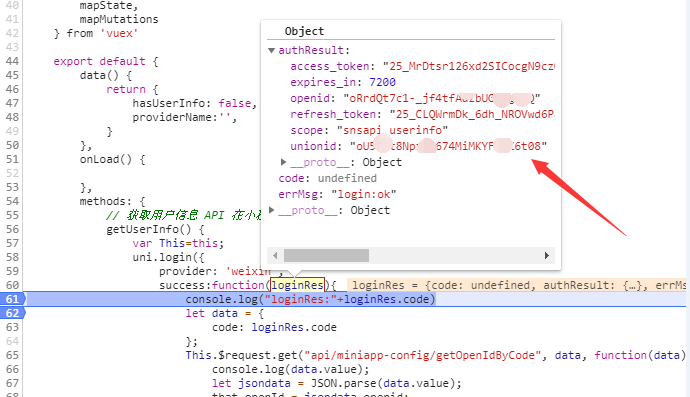Click data() on line 45

tap(99, 75)
